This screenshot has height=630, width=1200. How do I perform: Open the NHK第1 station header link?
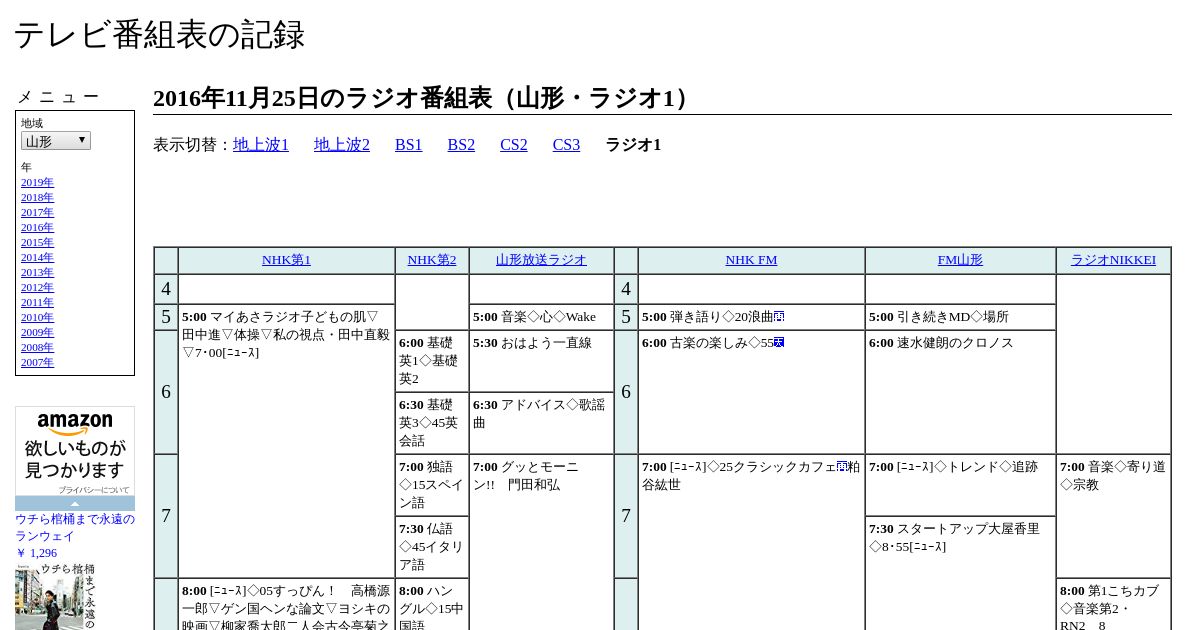point(286,260)
